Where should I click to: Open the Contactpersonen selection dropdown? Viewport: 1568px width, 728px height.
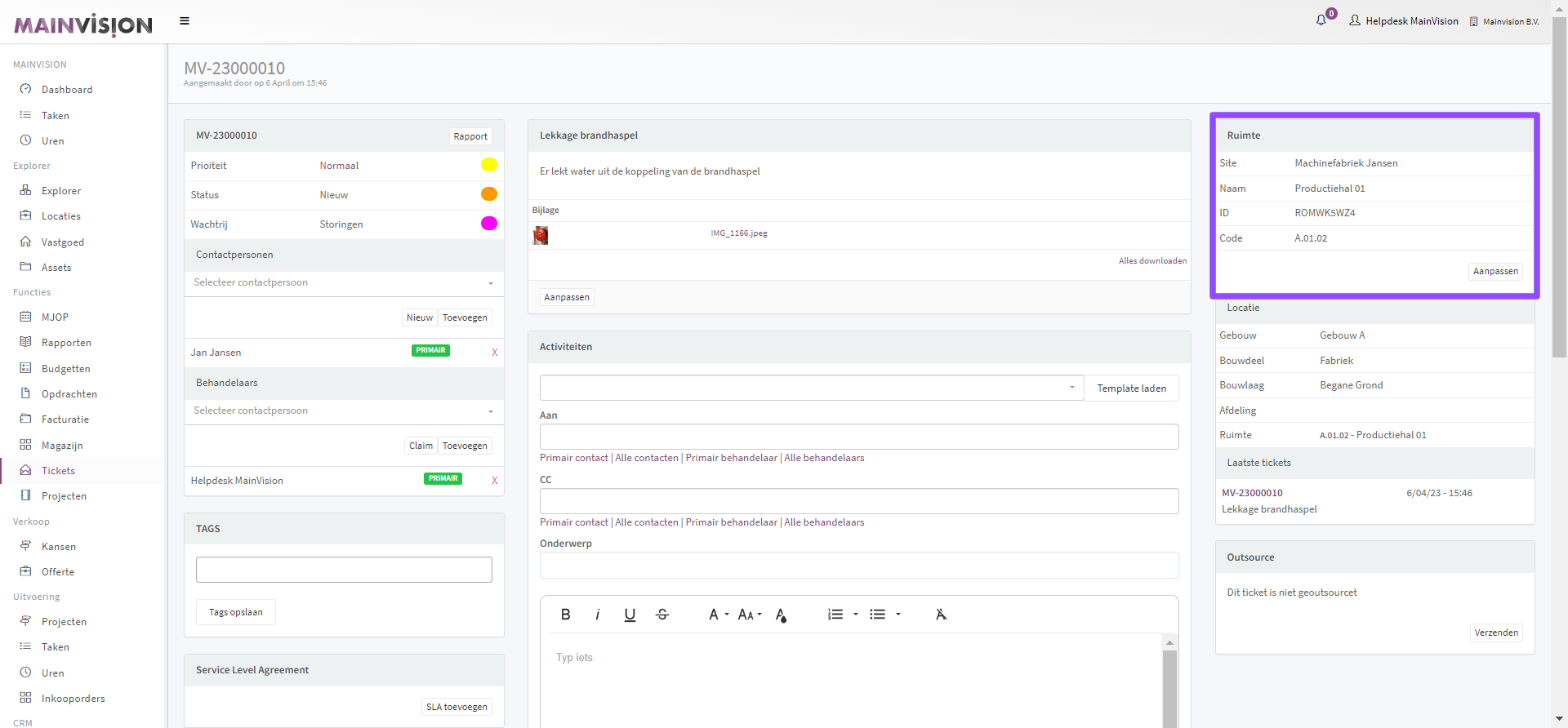point(344,283)
